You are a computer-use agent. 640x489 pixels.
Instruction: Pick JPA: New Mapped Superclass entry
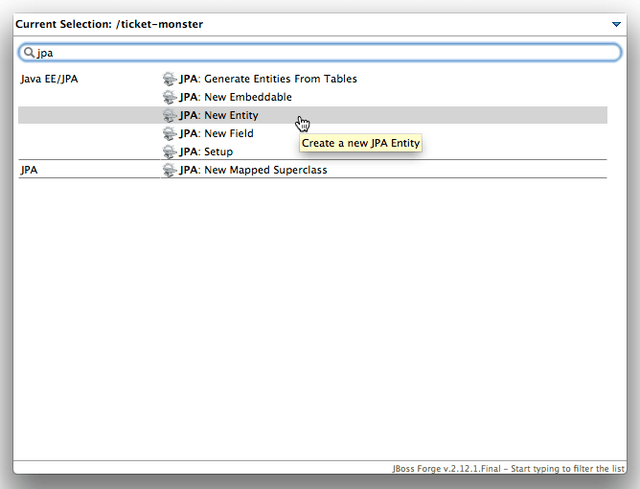click(253, 170)
